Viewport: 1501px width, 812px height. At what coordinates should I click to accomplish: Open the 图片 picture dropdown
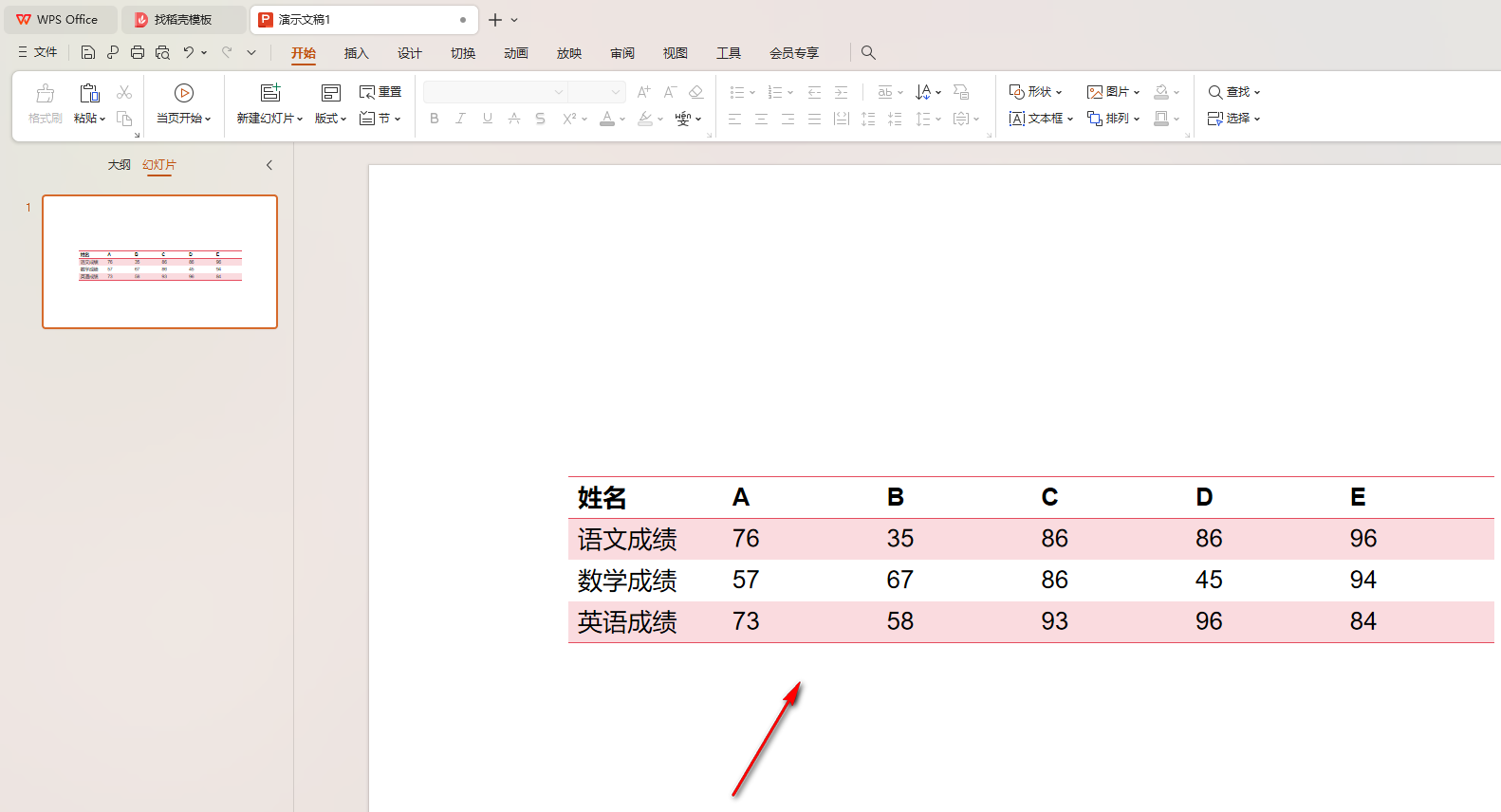point(1113,92)
